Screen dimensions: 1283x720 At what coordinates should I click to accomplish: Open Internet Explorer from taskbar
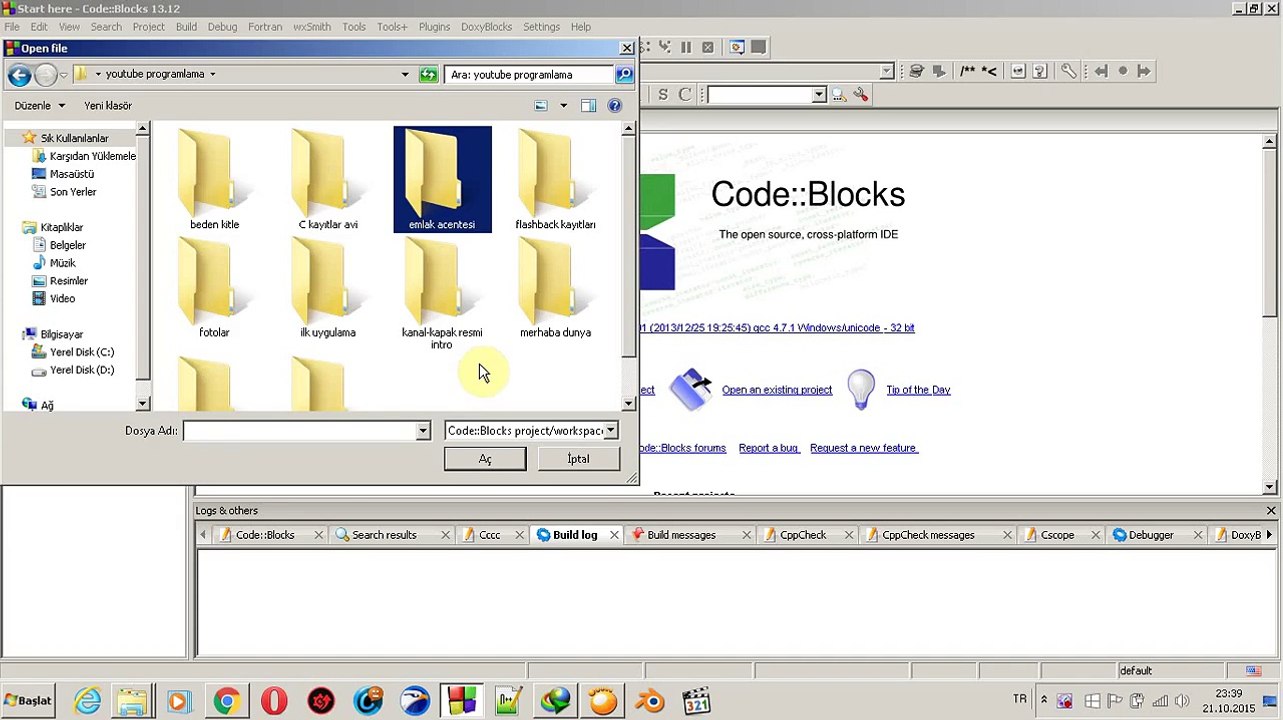[87, 701]
